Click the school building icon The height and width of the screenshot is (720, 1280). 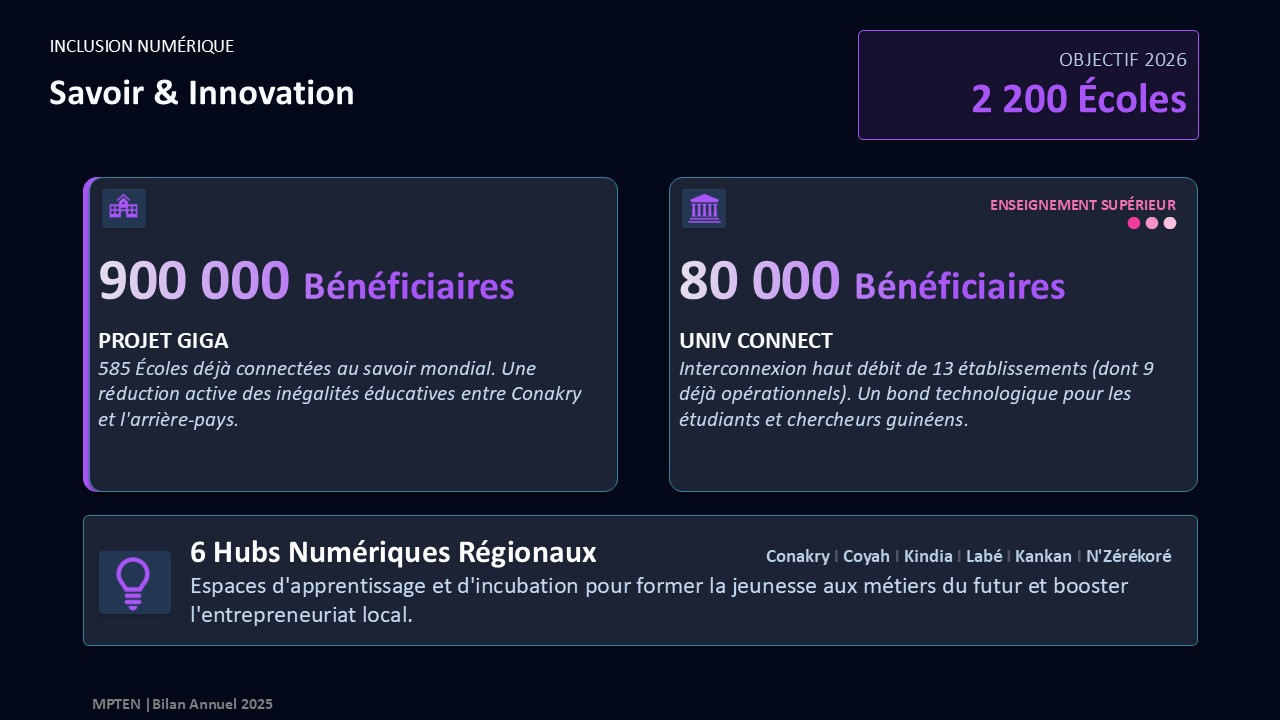[x=124, y=208]
